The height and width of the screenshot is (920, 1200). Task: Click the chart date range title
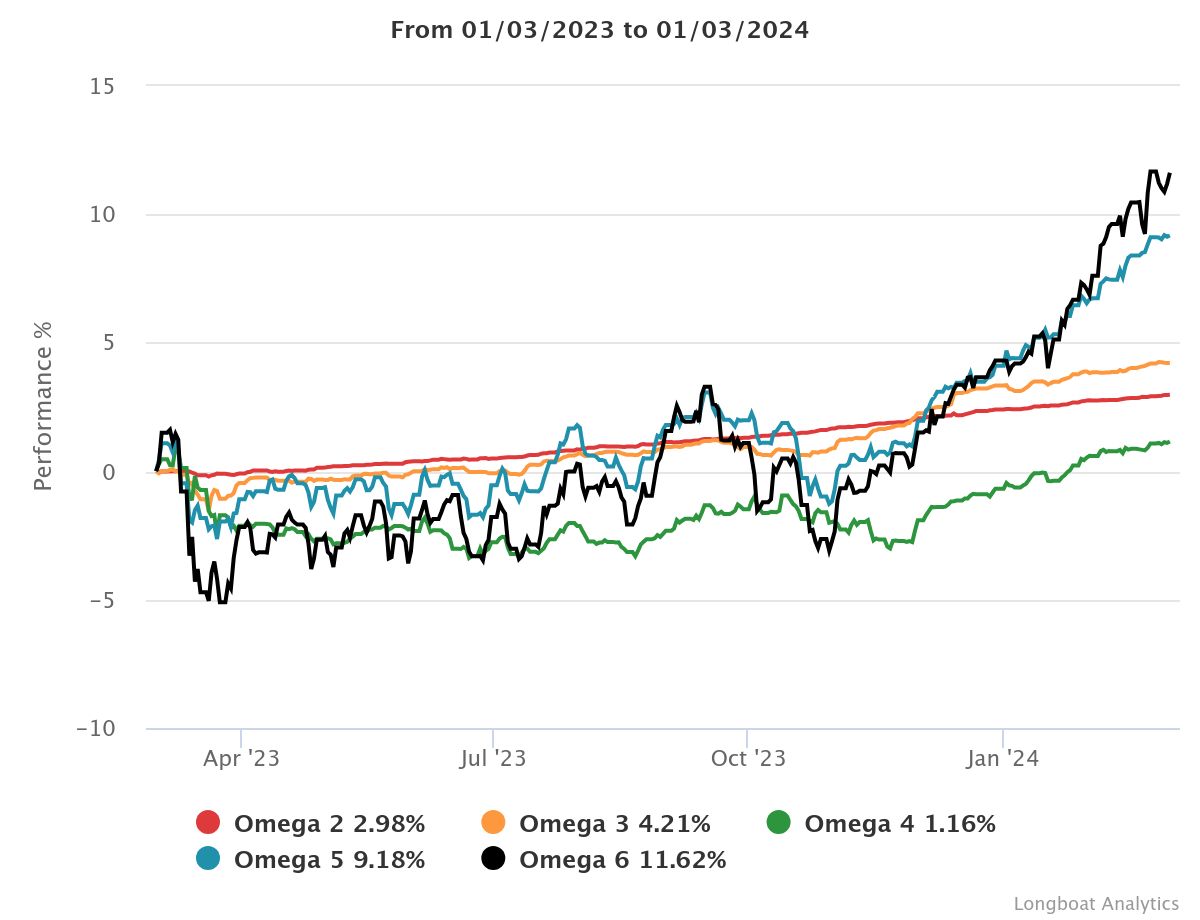(x=600, y=30)
